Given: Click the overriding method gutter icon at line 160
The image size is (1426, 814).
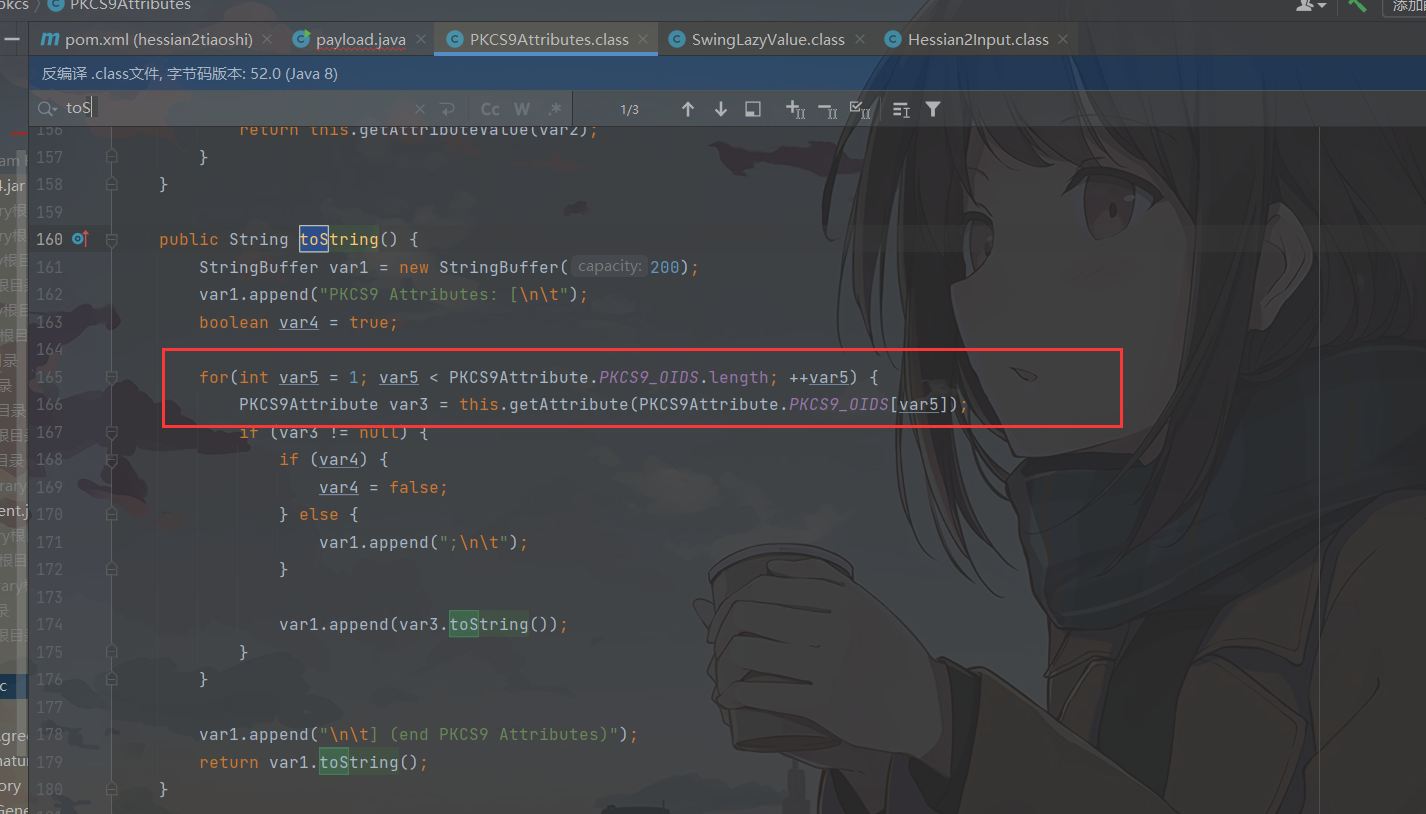Looking at the screenshot, I should click(x=81, y=239).
